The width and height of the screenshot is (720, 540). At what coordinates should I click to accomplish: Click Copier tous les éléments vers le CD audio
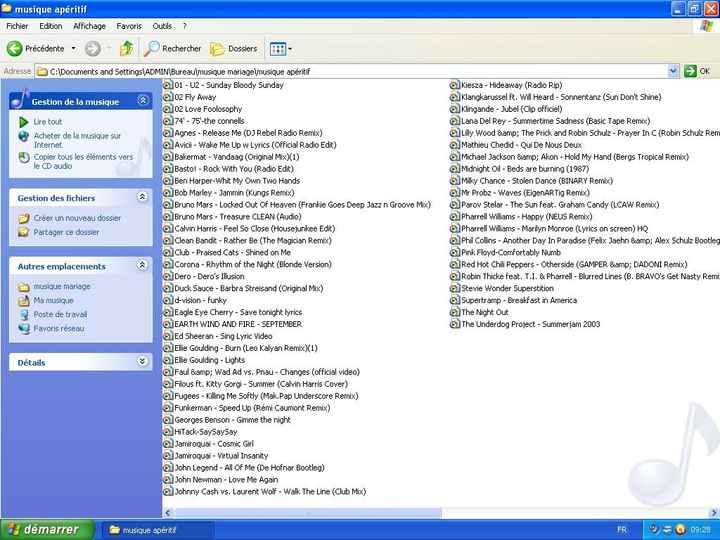[83, 162]
